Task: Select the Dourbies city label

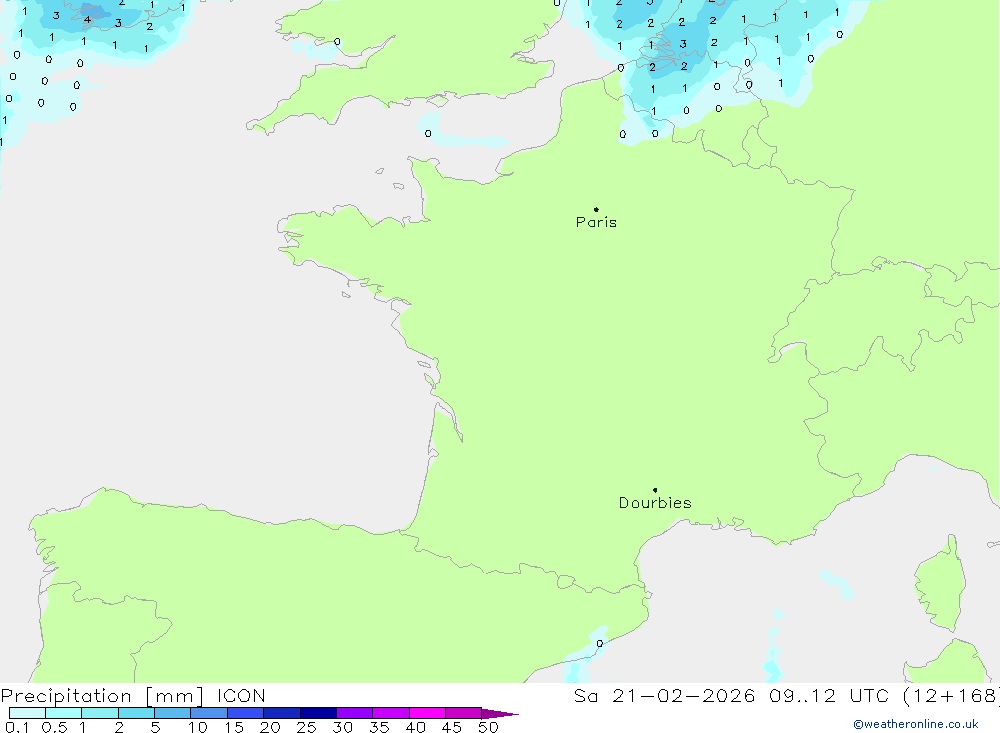Action: tap(655, 503)
